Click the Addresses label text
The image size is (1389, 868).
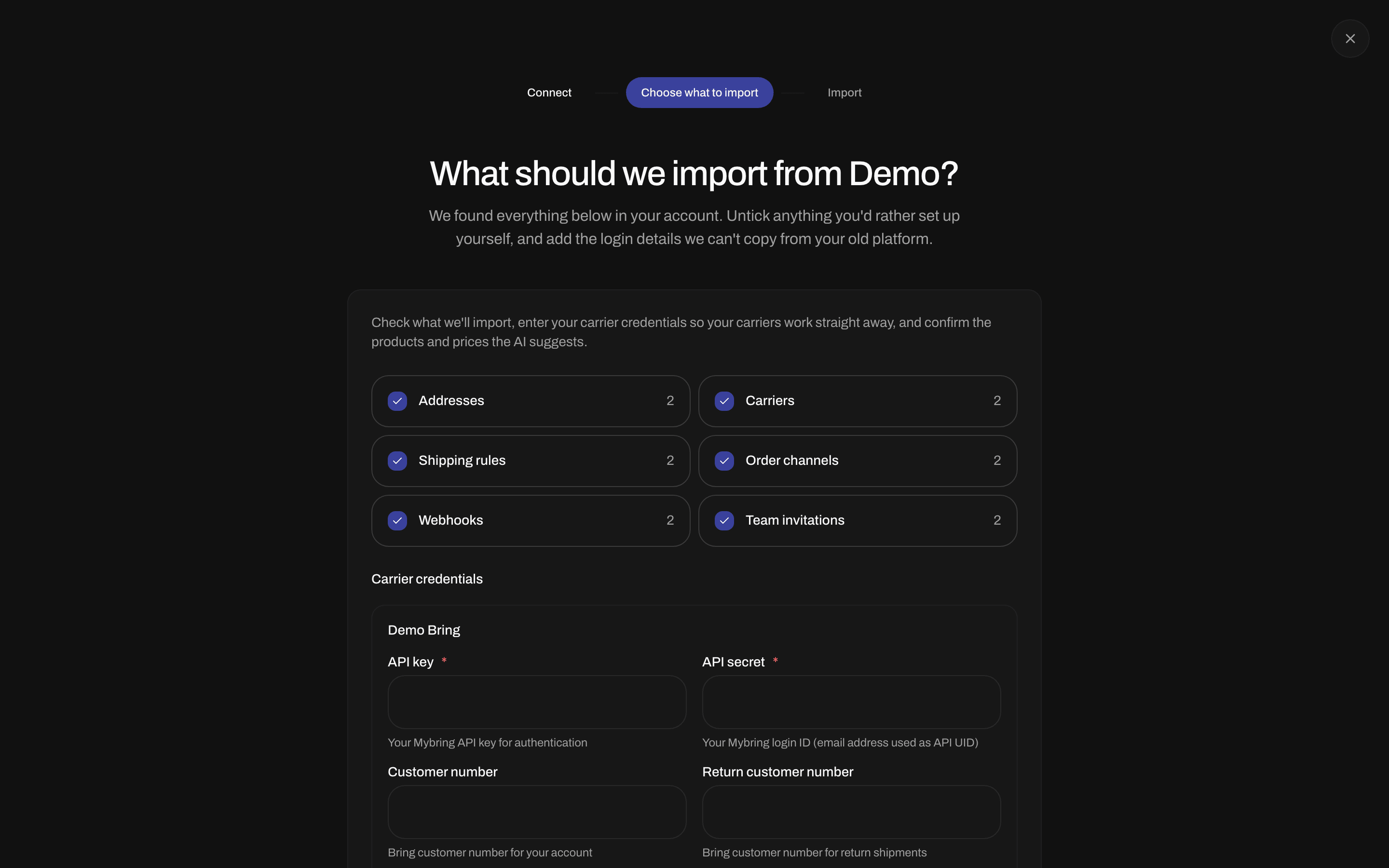tap(451, 401)
